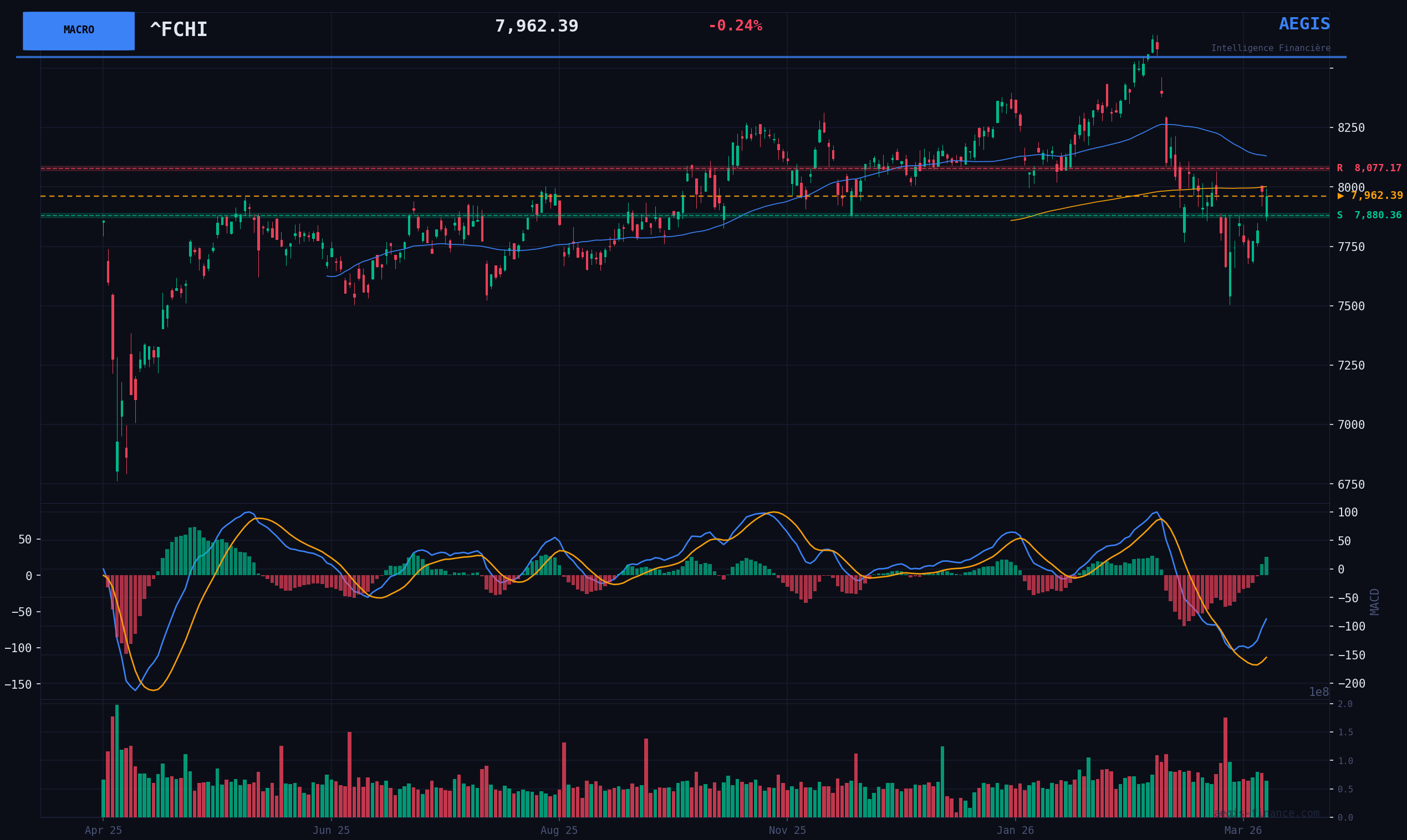Click the Intelligence Financière subtitle
The image size is (1407, 840).
pyautogui.click(x=1271, y=49)
